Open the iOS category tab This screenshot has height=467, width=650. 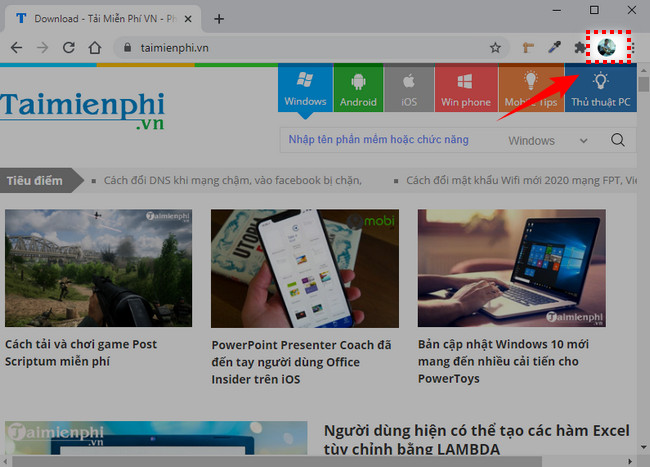point(408,89)
